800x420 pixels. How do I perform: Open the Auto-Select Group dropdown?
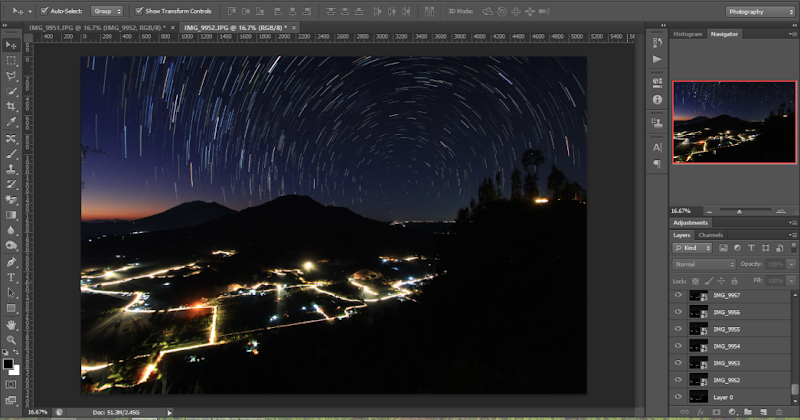(x=107, y=11)
